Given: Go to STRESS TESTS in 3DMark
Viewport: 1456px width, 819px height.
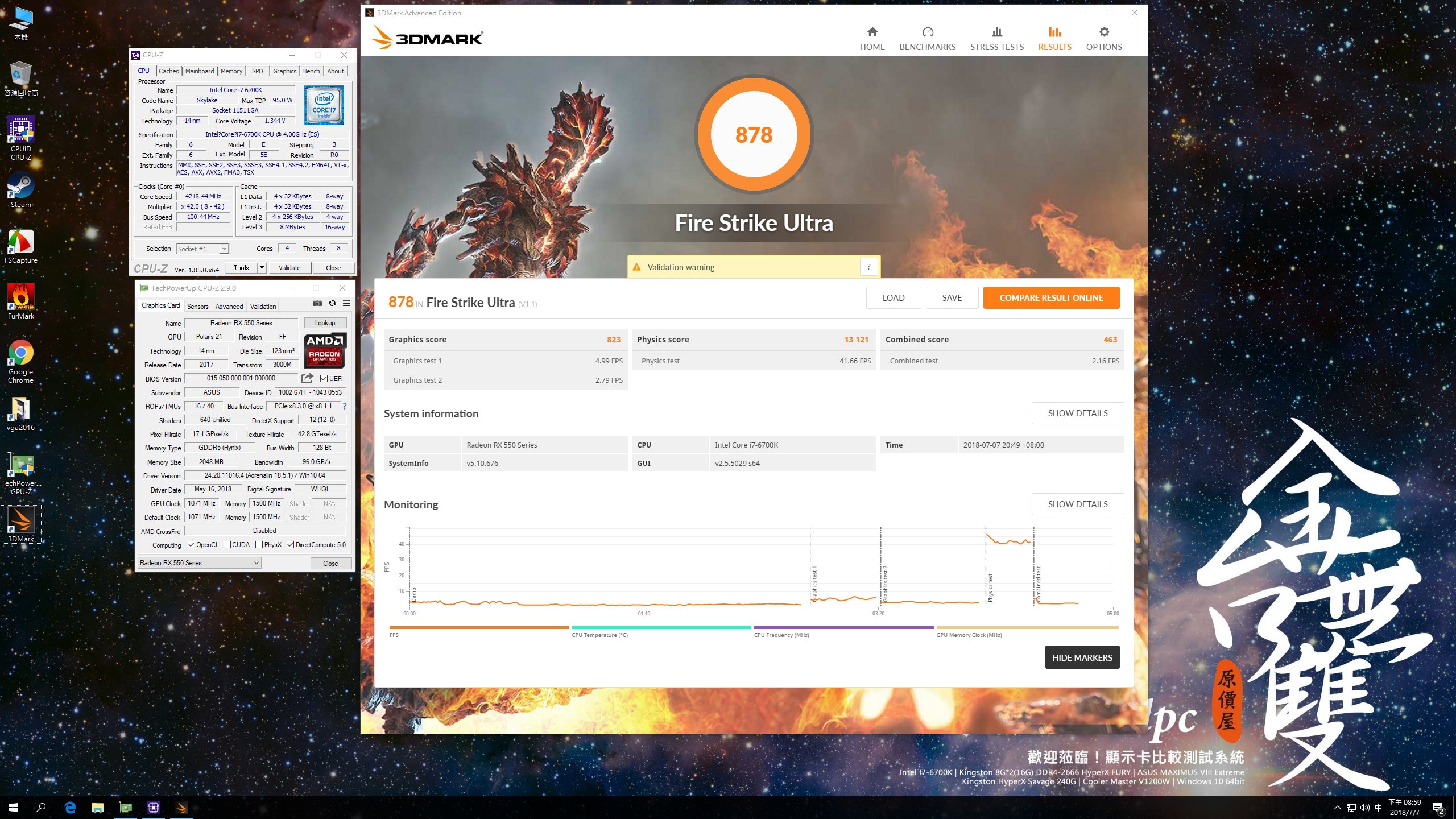Looking at the screenshot, I should coord(996,39).
